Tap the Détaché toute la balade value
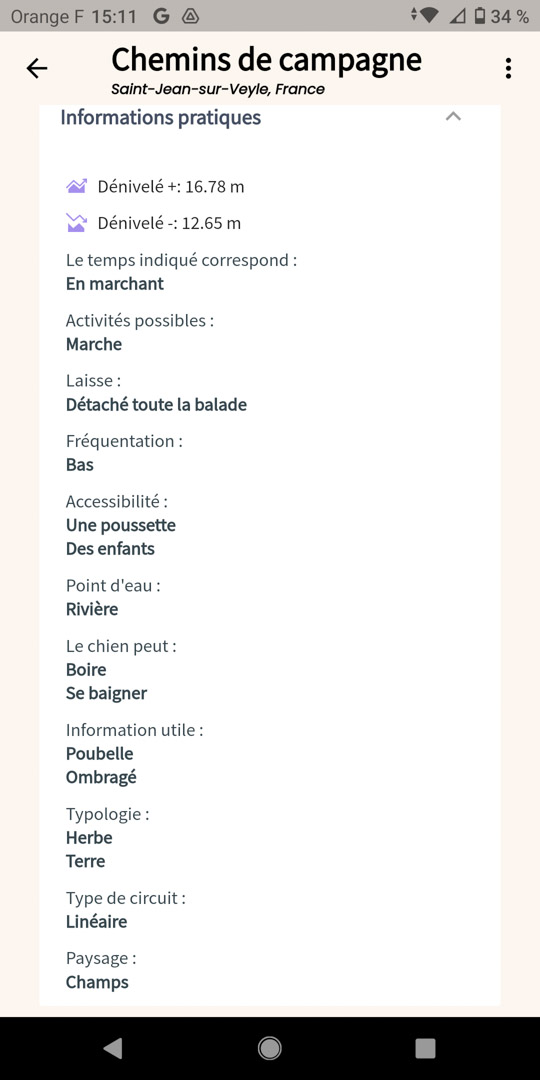 (x=156, y=404)
